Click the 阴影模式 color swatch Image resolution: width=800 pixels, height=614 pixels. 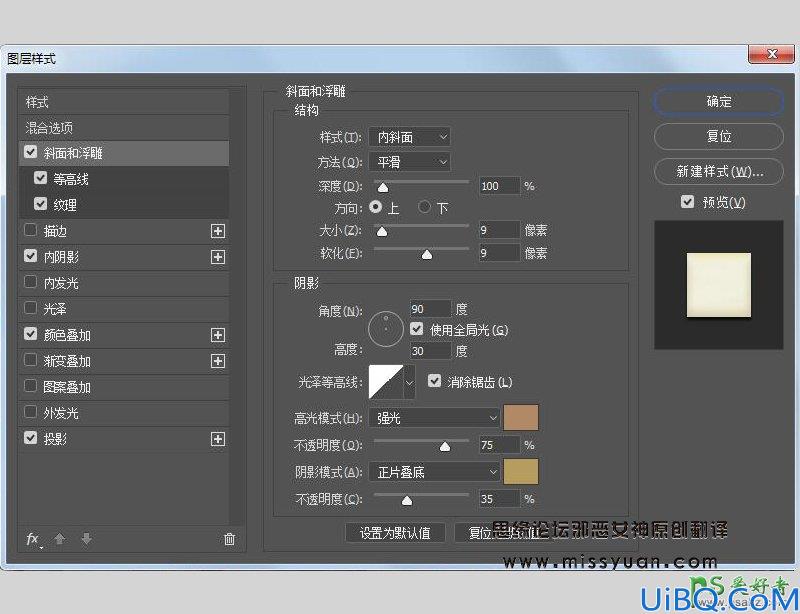521,471
